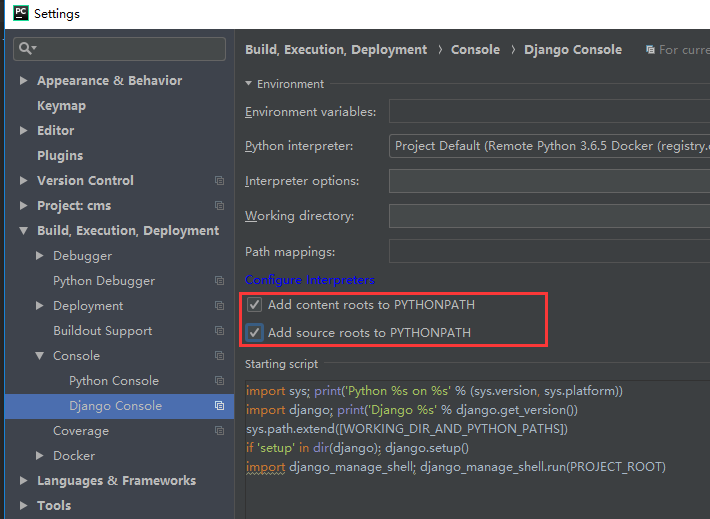Click the search magnifier icon
The width and height of the screenshot is (710, 519).
click(26, 48)
